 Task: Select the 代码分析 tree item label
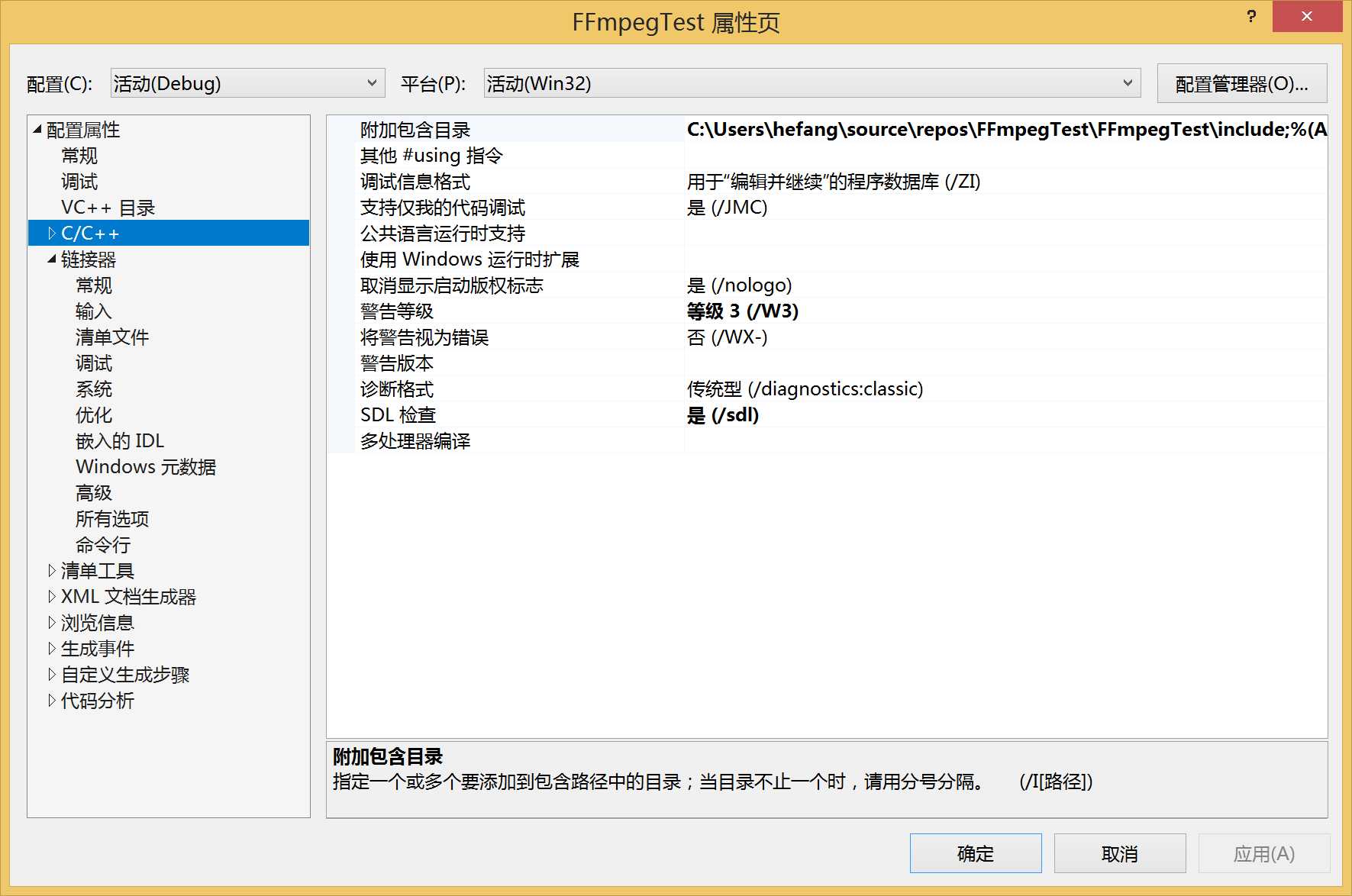pos(98,701)
